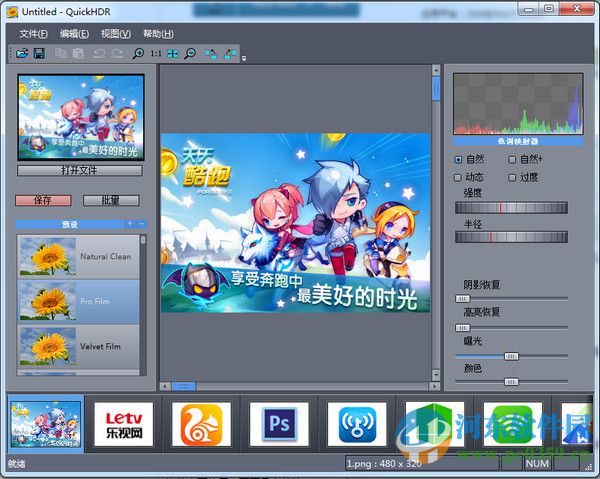Click the canvas horizontal scrollbar thumb
The image size is (600, 479).
(184, 386)
